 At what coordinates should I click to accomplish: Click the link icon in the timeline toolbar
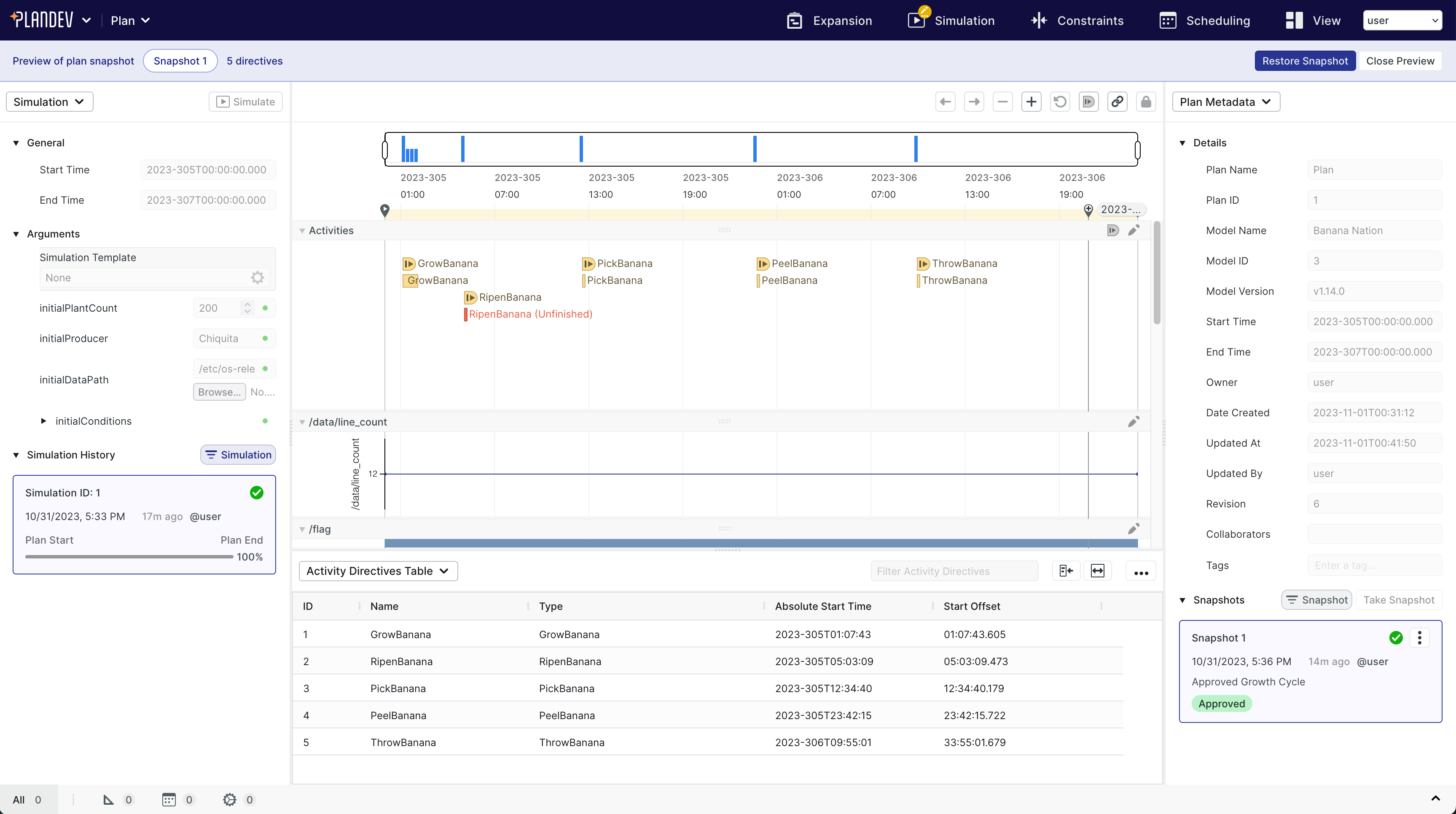click(1118, 102)
